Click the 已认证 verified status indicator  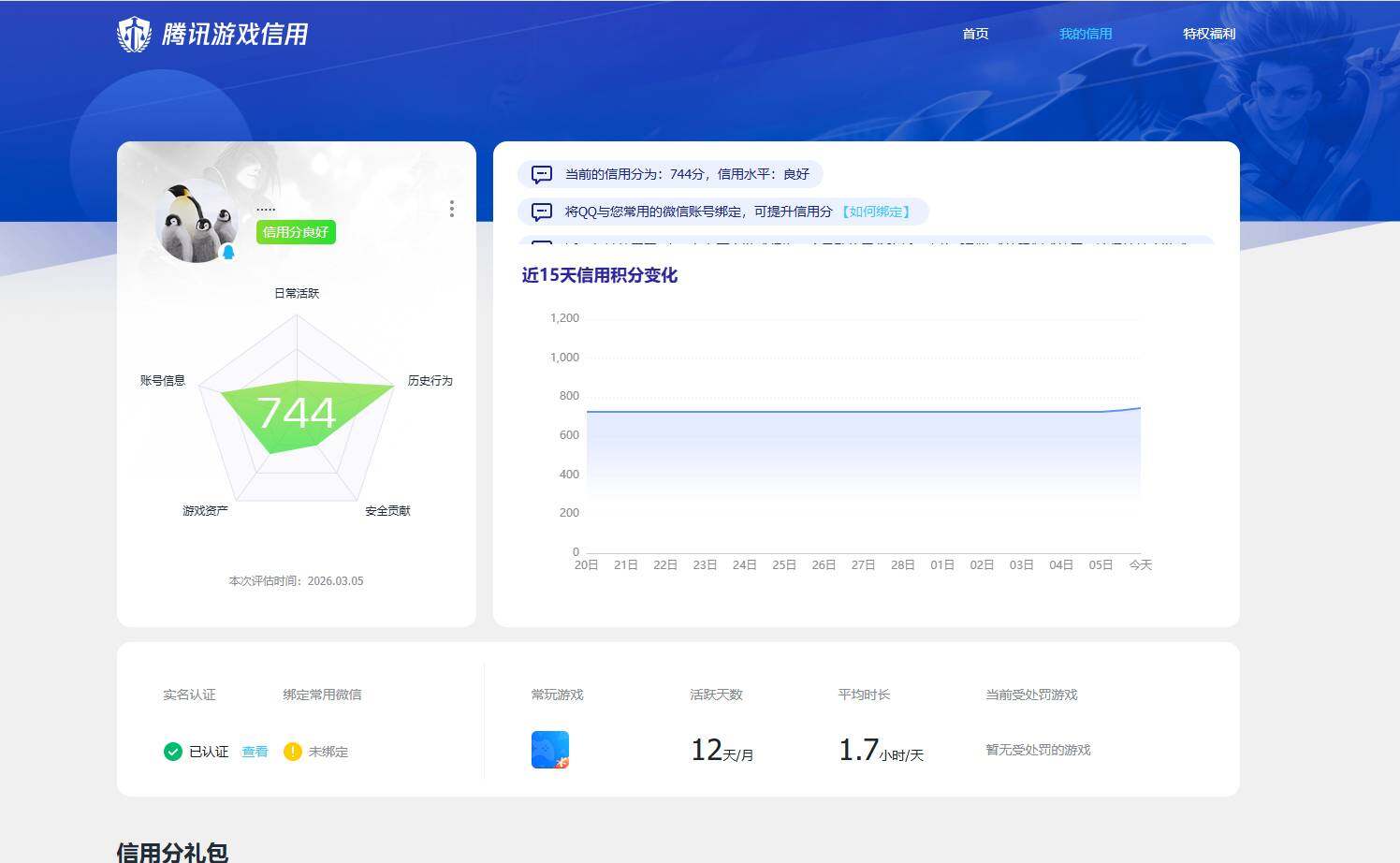[208, 751]
